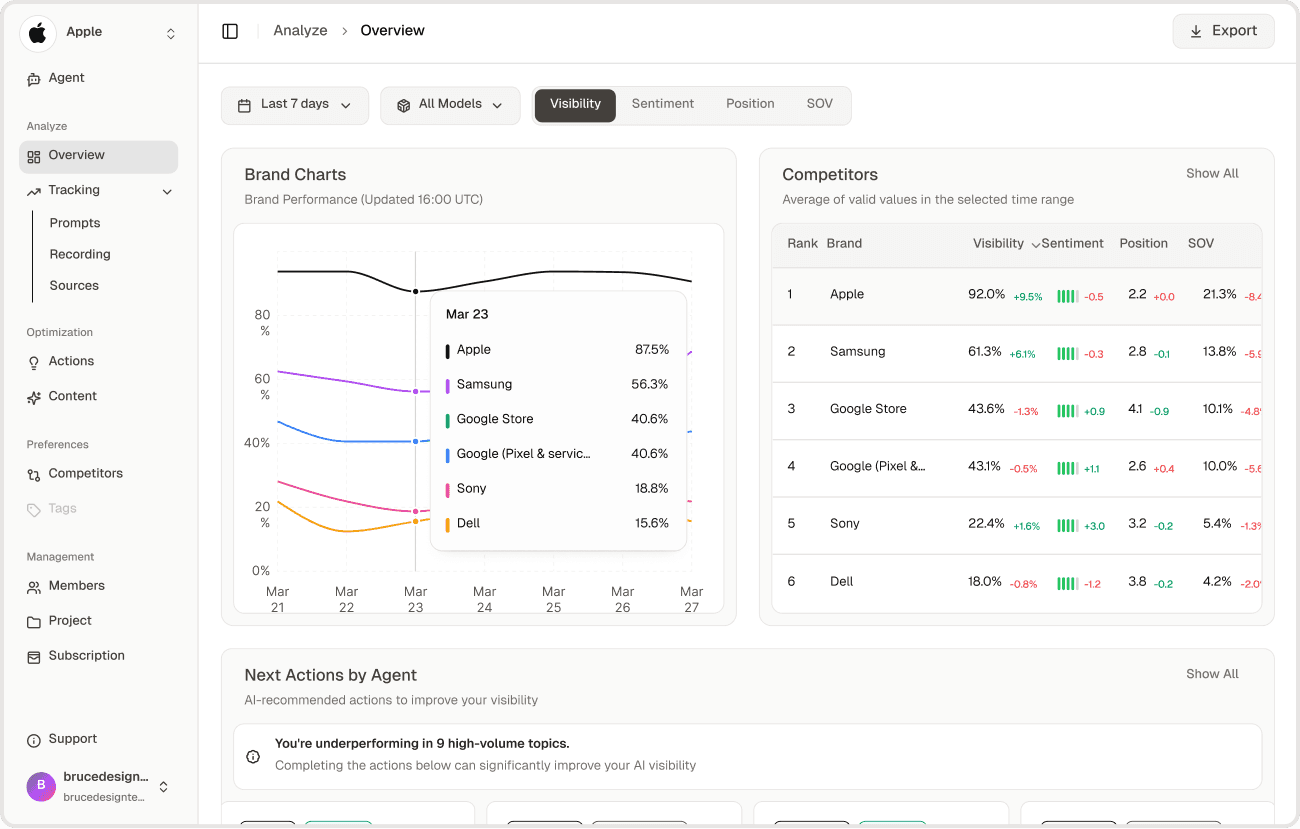The height and width of the screenshot is (829, 1300).
Task: Click the Tracking trend icon
Action: point(34,191)
